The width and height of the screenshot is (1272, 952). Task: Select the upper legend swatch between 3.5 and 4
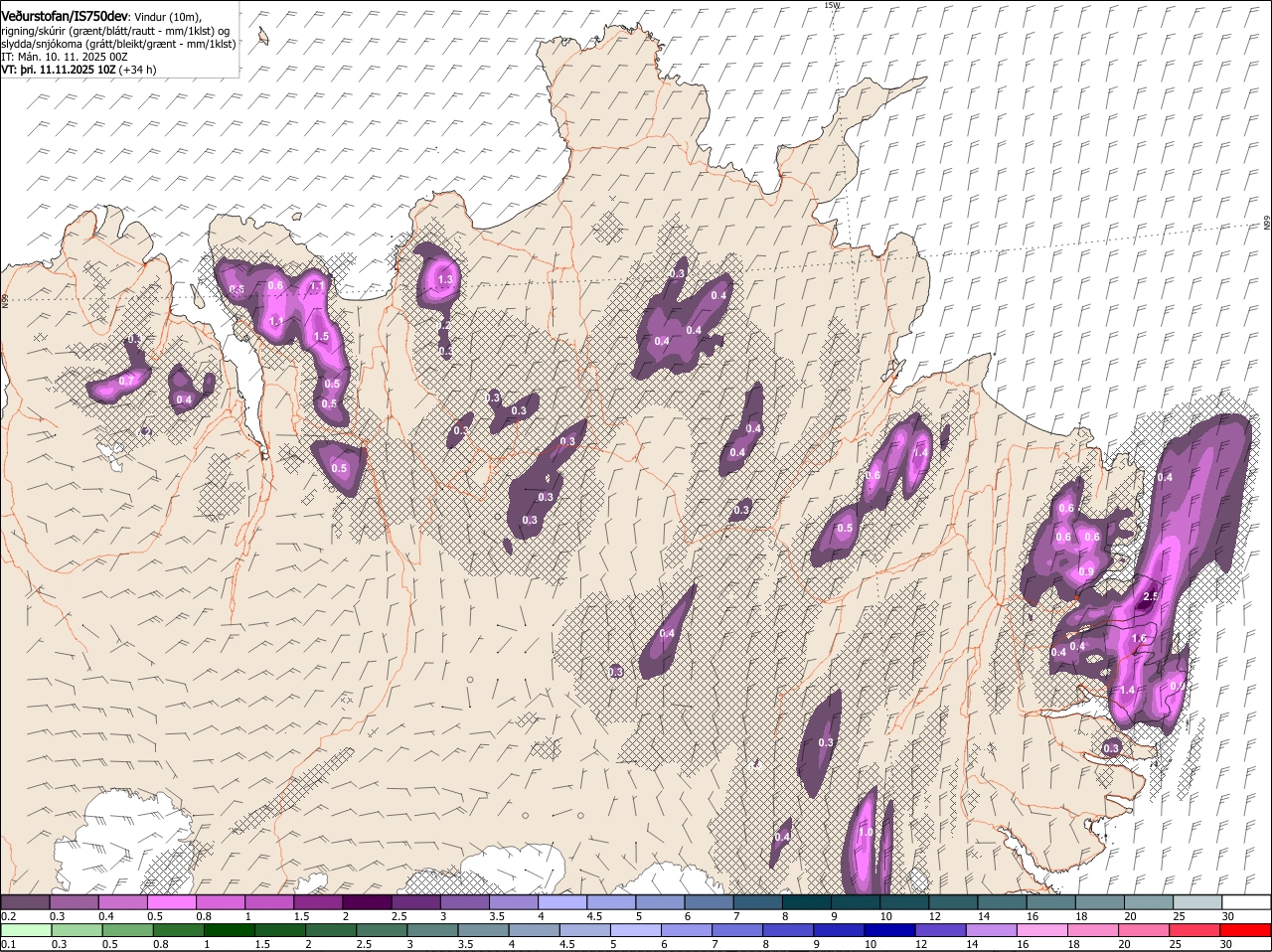515,902
